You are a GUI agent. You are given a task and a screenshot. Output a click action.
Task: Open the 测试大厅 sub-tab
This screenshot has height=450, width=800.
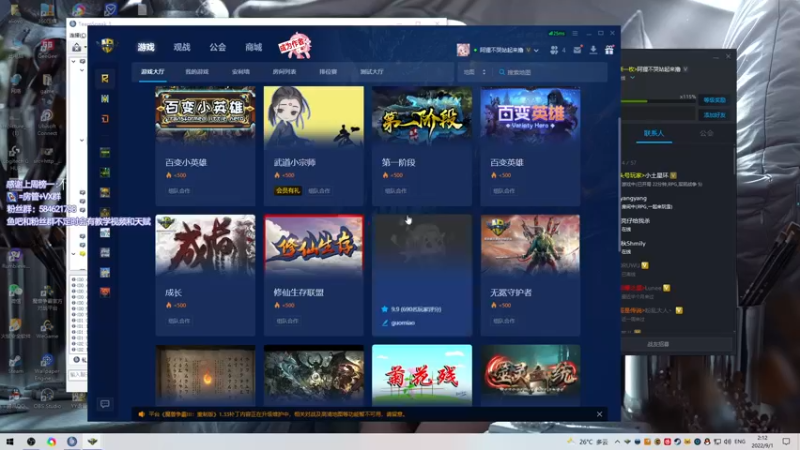coord(371,72)
